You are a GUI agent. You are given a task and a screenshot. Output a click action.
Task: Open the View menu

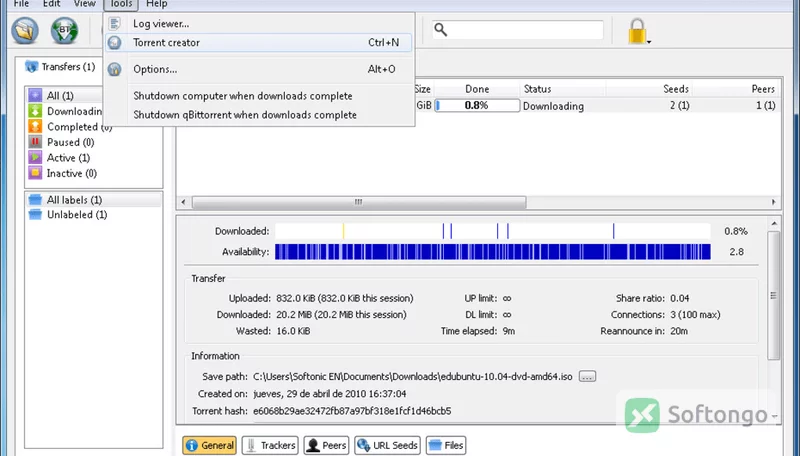85,4
